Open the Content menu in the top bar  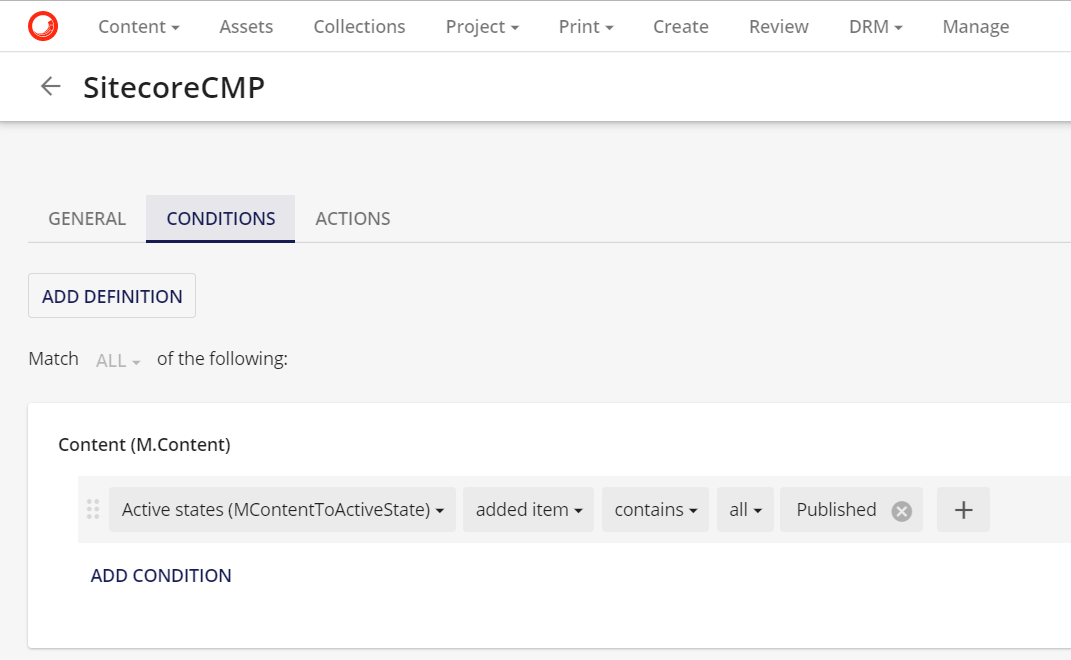pos(138,26)
